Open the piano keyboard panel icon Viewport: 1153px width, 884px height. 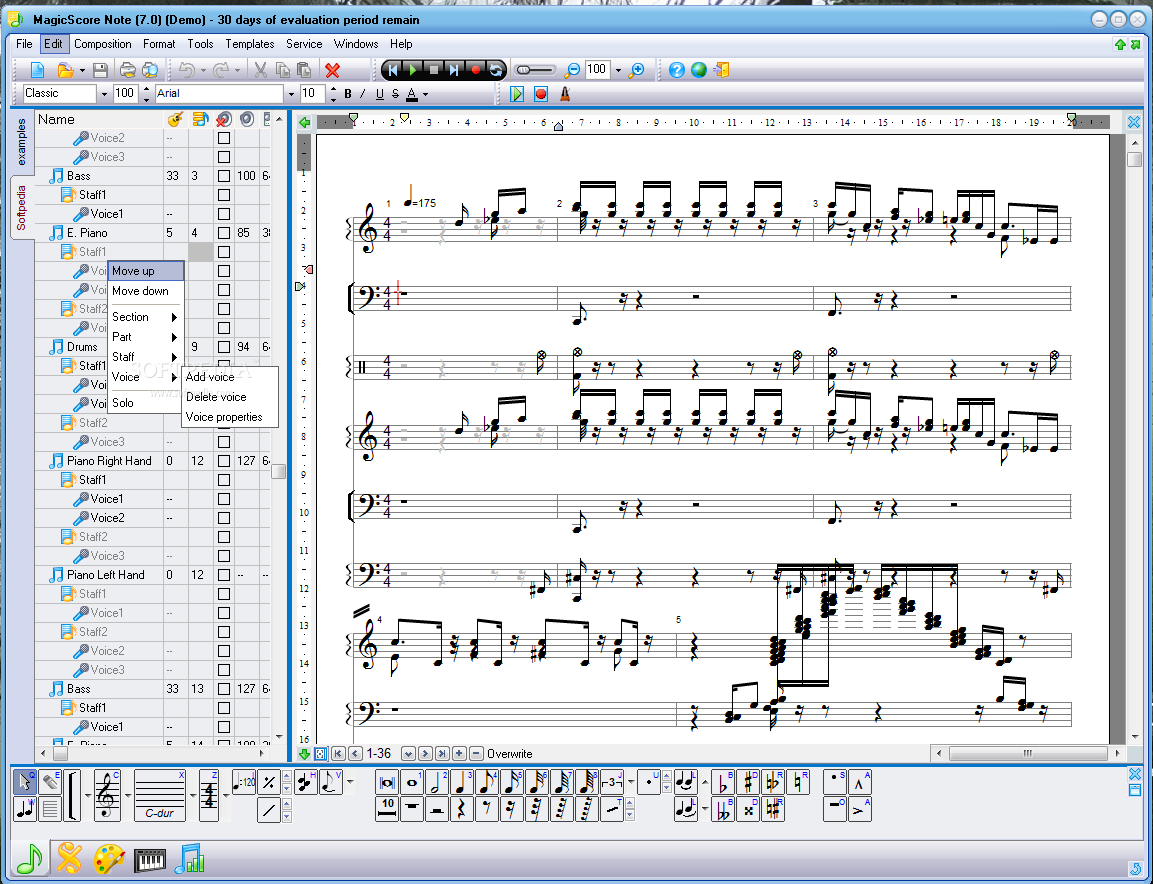click(x=149, y=859)
